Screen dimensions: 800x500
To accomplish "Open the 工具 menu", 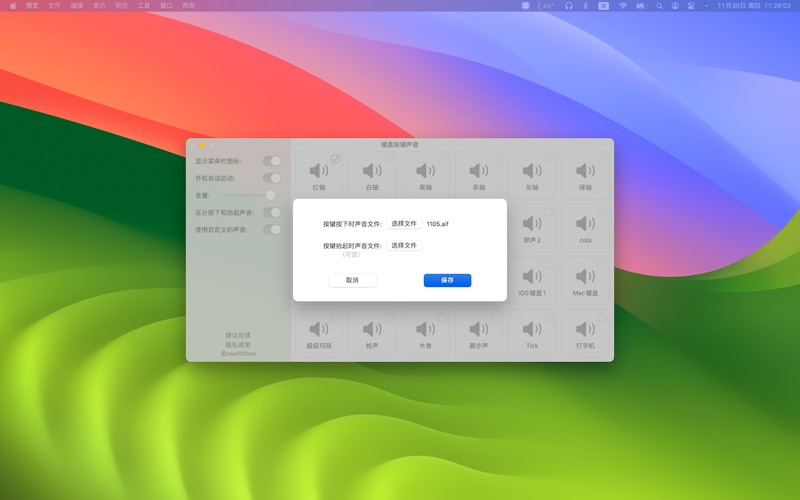I will click(x=144, y=6).
